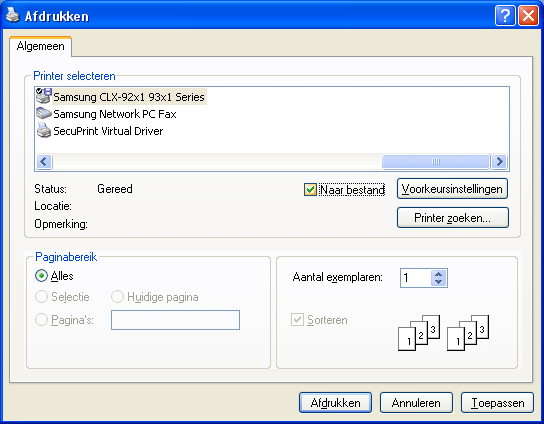Image resolution: width=544 pixels, height=424 pixels.
Task: Switch to the Algemeen tab
Action: [41, 46]
